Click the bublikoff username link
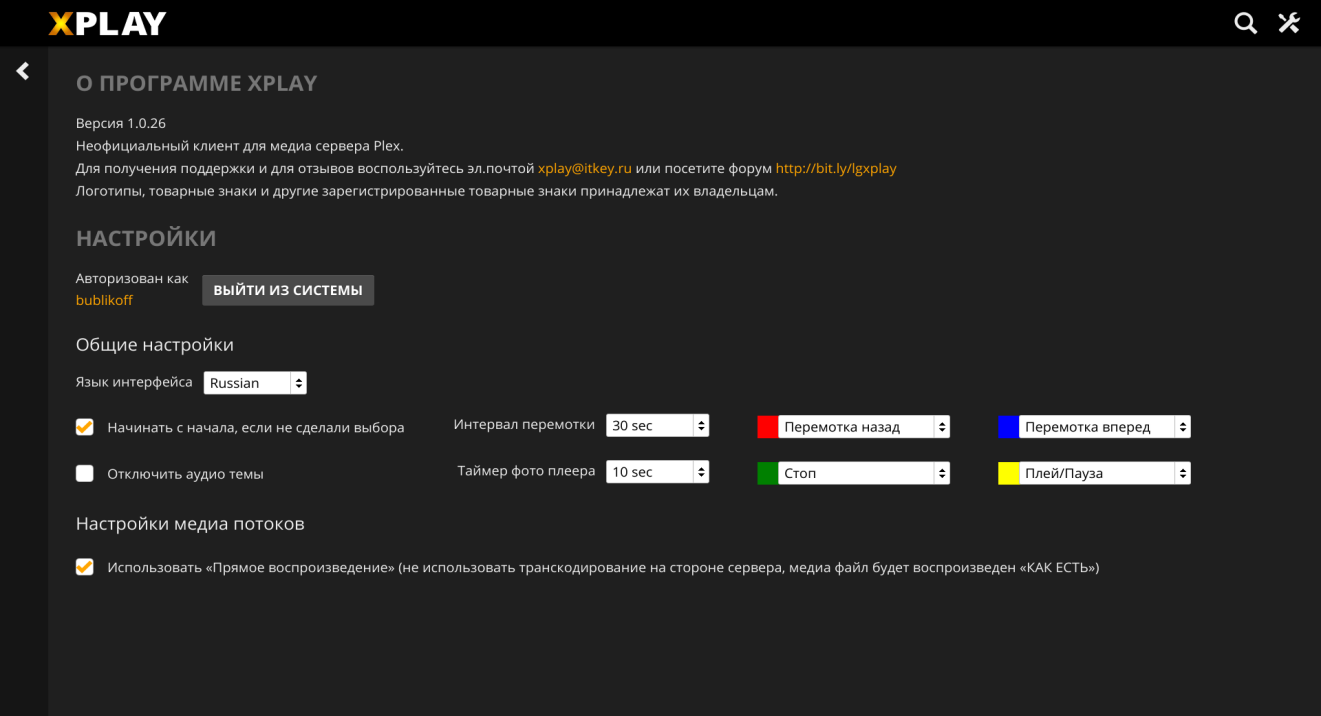The height and width of the screenshot is (716, 1321). (104, 300)
